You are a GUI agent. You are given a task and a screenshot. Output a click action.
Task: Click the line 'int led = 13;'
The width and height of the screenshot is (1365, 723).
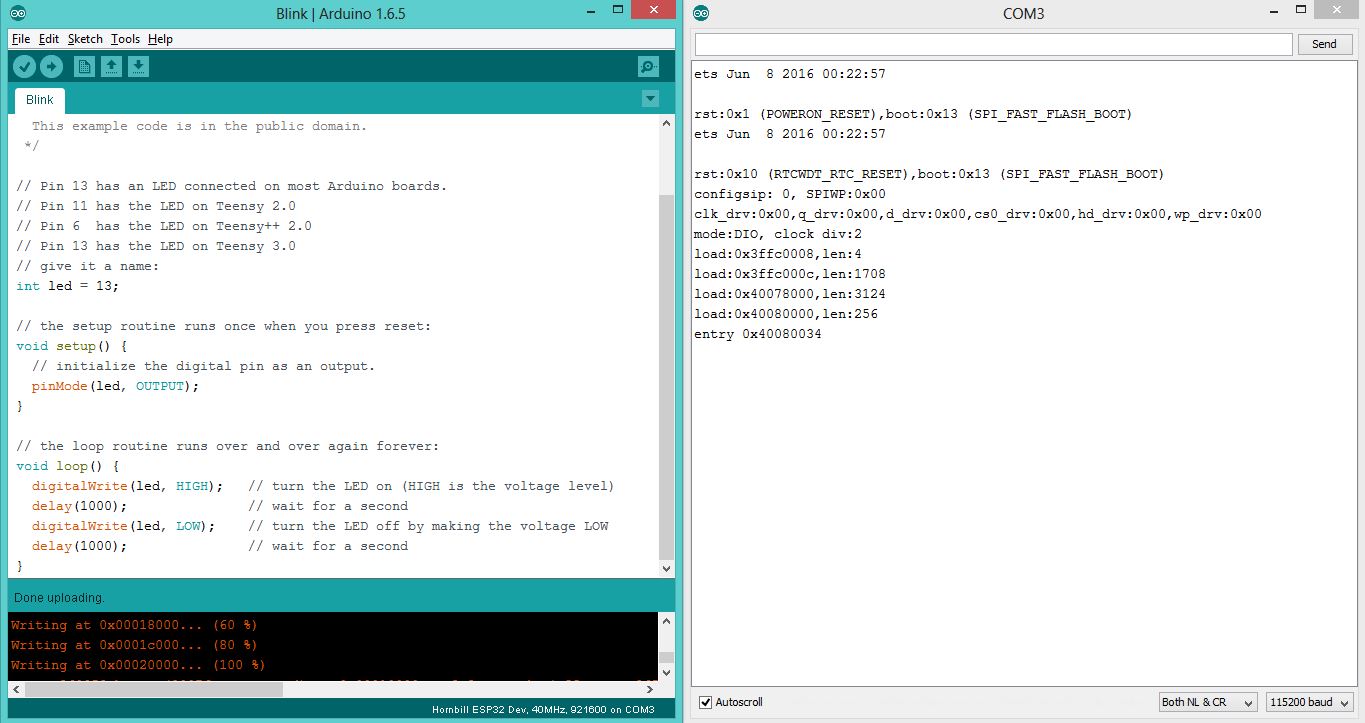click(67, 286)
